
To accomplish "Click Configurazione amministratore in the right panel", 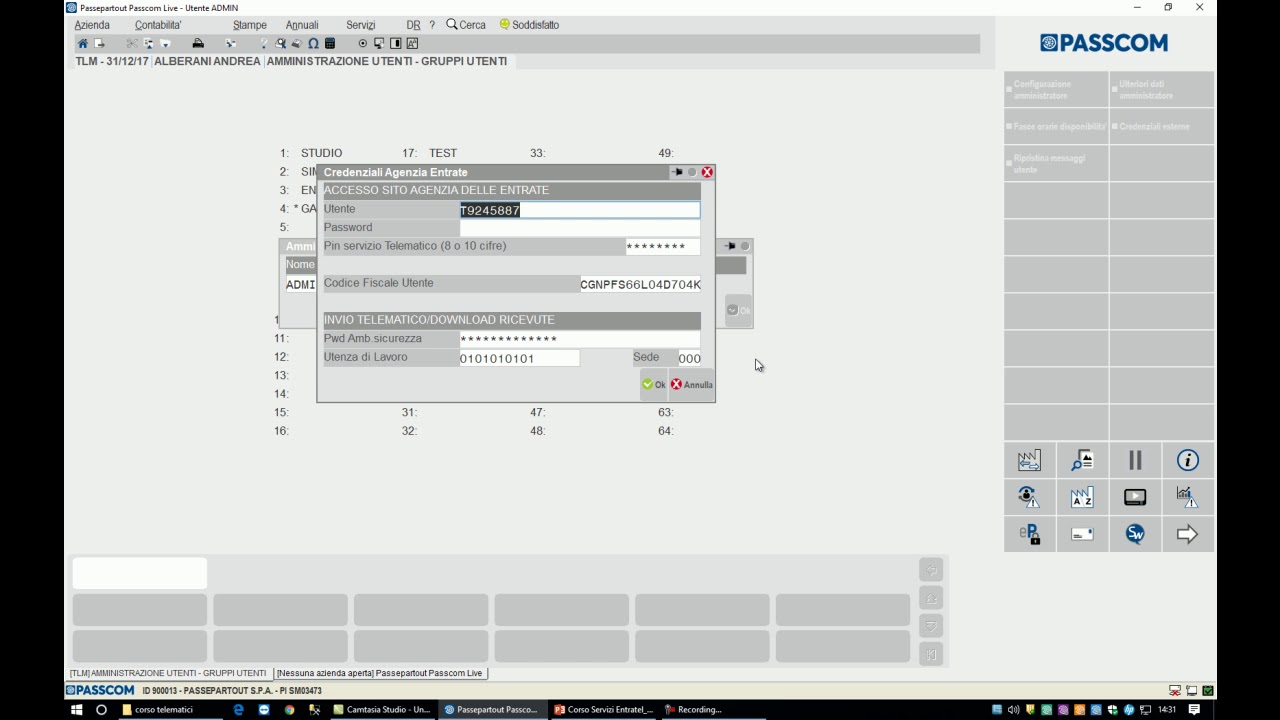I will [x=1056, y=90].
